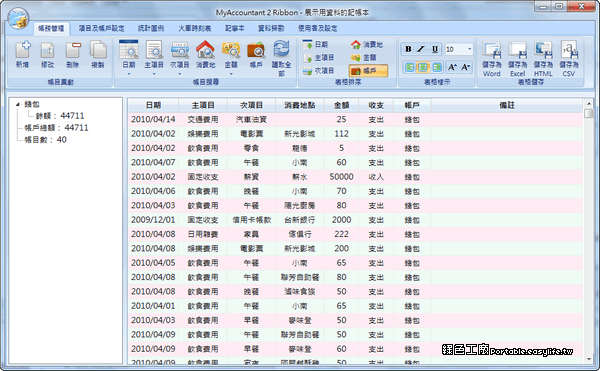Click the 收支 column header
Viewport: 600px width, 371px height.
(x=376, y=105)
